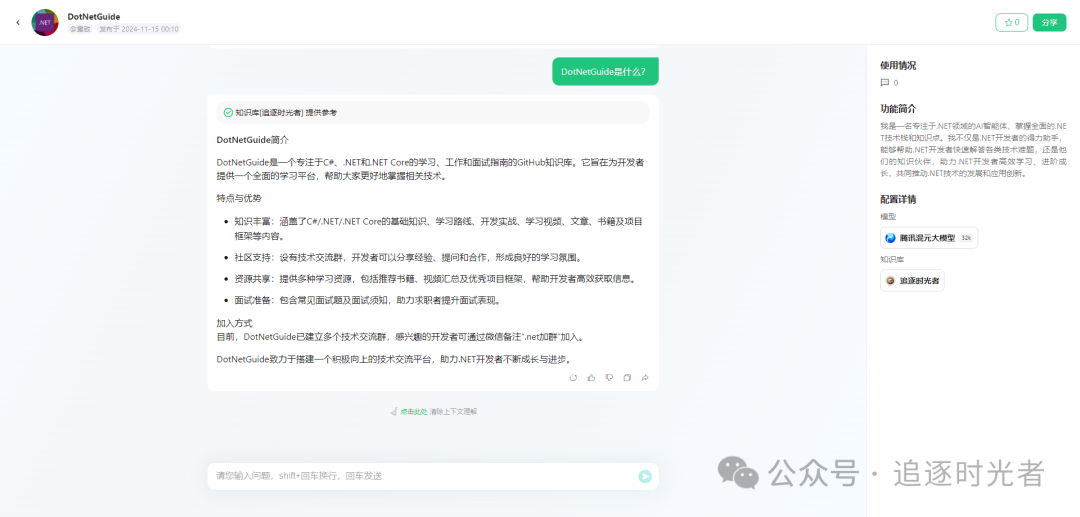Dislike the reply with thumbs-down icon
Image resolution: width=1080 pixels, height=517 pixels.
point(609,378)
